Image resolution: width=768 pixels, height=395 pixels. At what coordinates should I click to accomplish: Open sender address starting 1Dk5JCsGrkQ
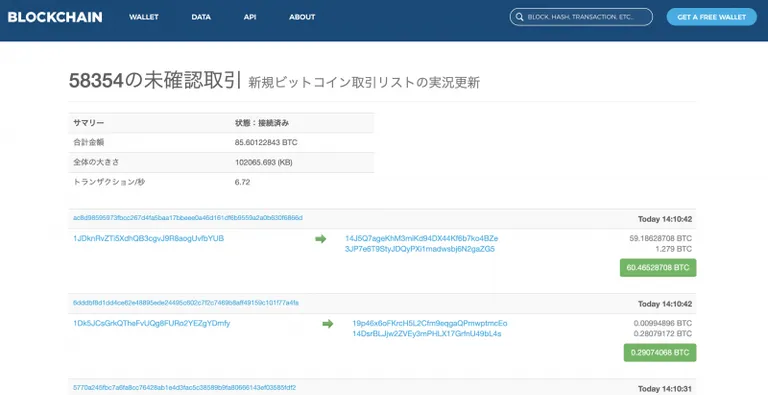[x=151, y=323]
